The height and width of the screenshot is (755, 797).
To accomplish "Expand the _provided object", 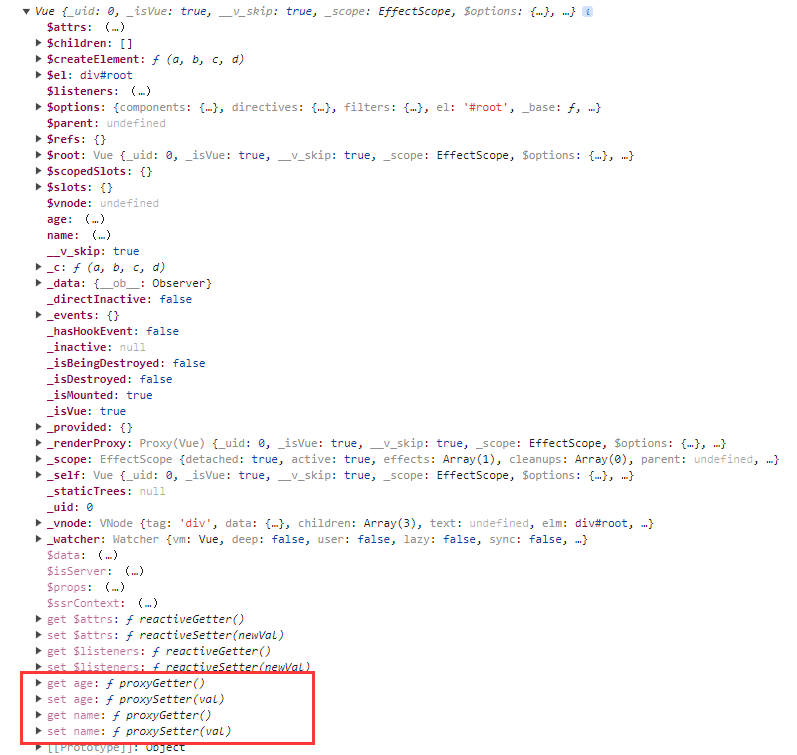I will click(x=38, y=427).
